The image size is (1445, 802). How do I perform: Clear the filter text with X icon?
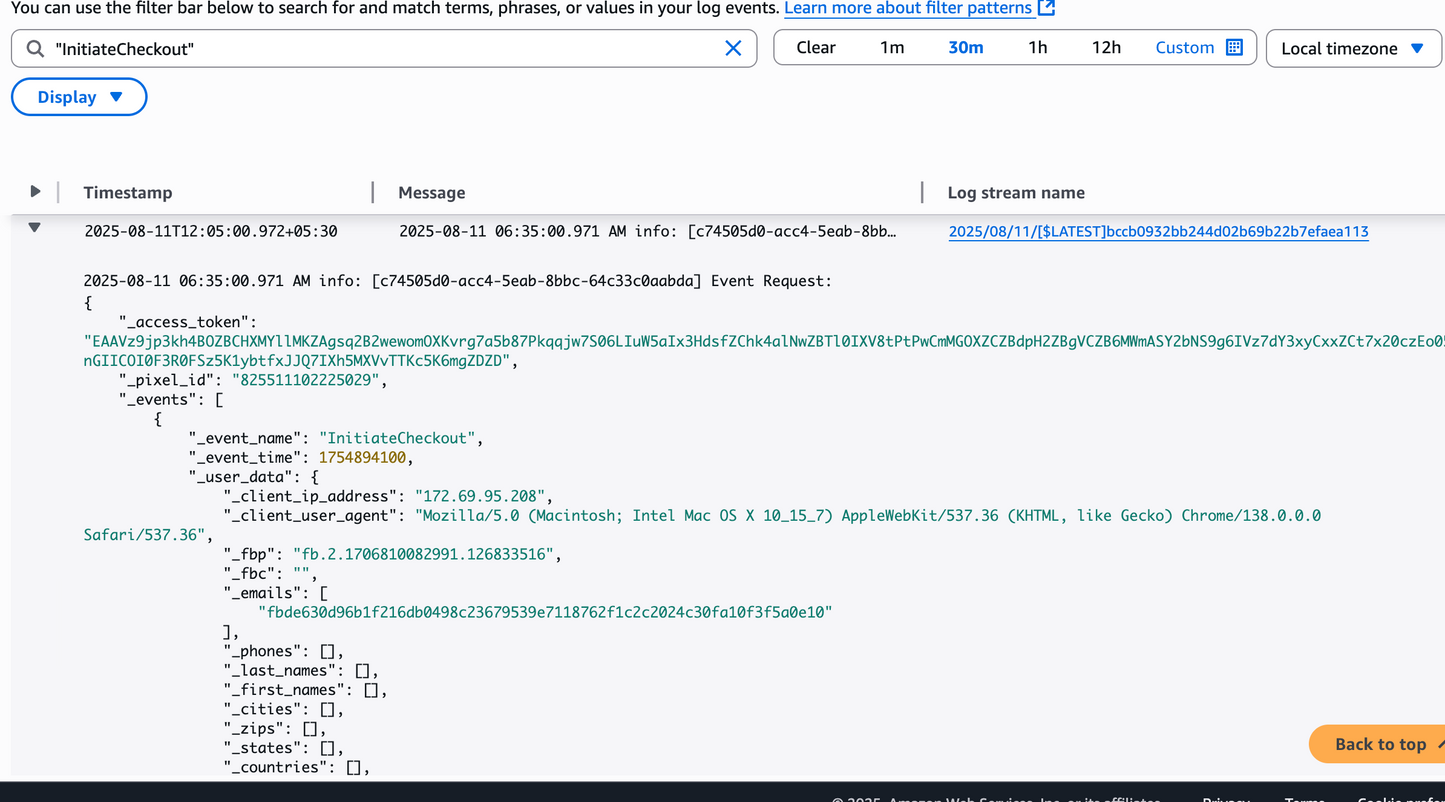pyautogui.click(x=733, y=48)
